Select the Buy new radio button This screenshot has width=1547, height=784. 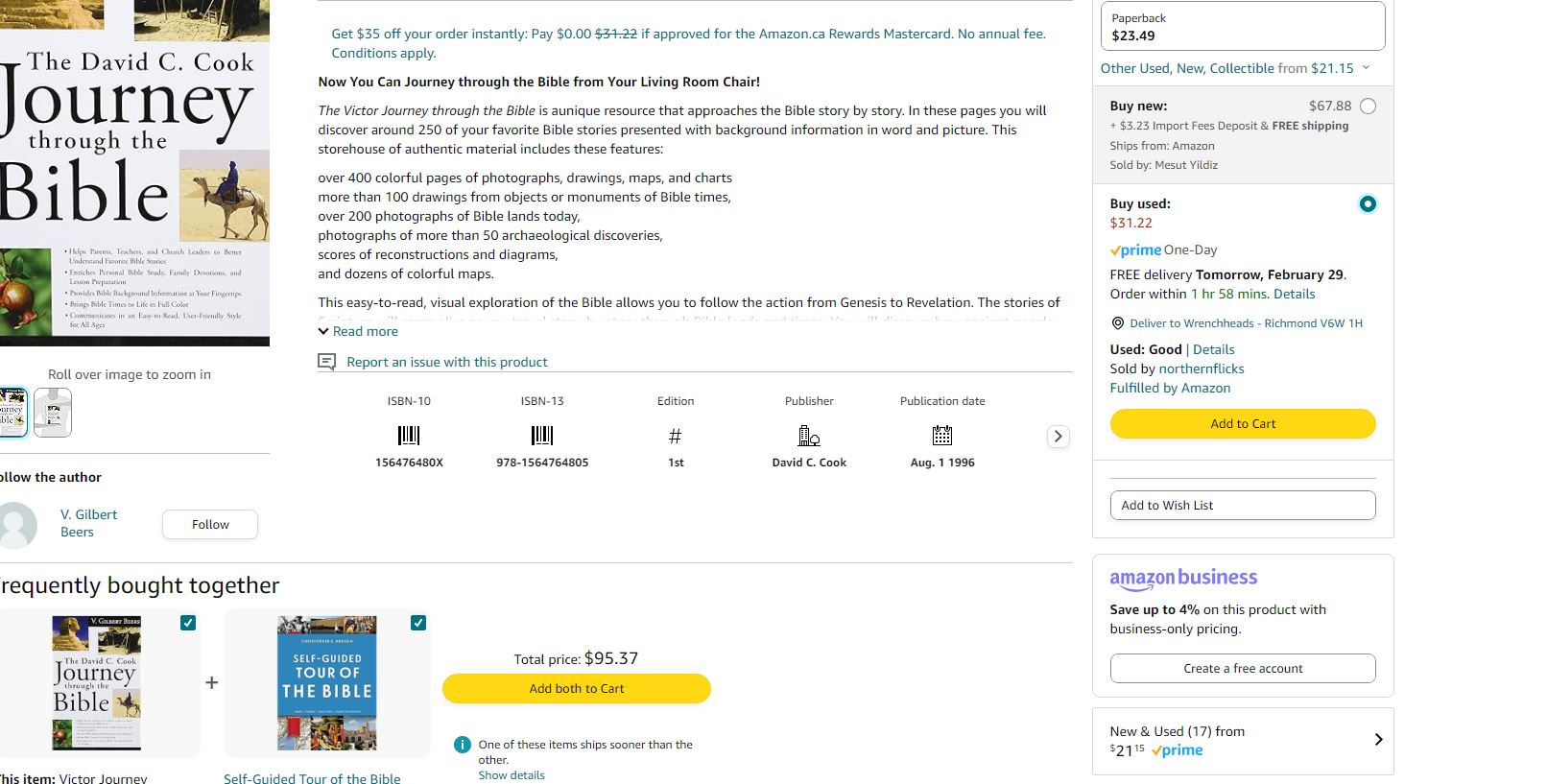click(1368, 107)
